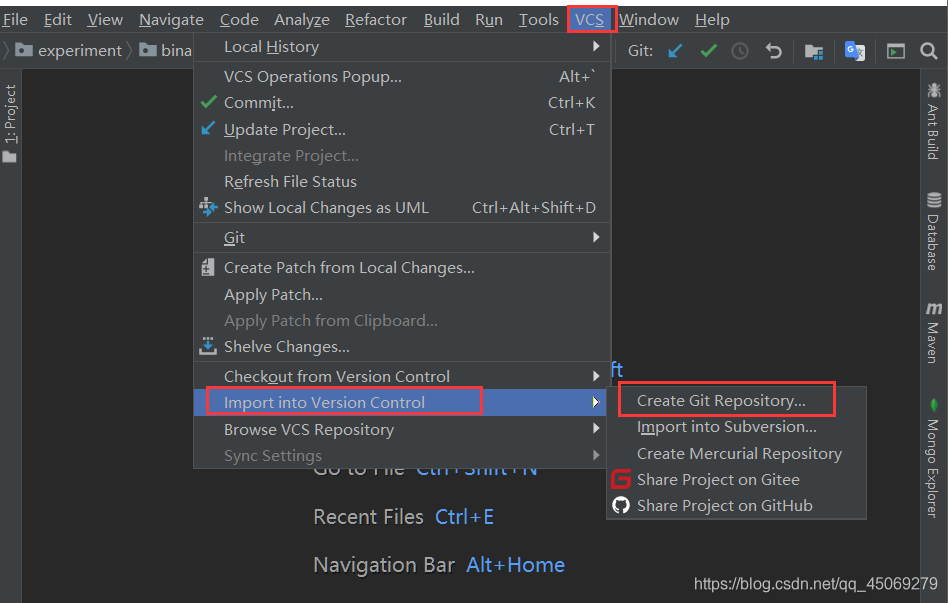The width and height of the screenshot is (948, 603).
Task: Open the Maven tool window
Action: click(933, 333)
